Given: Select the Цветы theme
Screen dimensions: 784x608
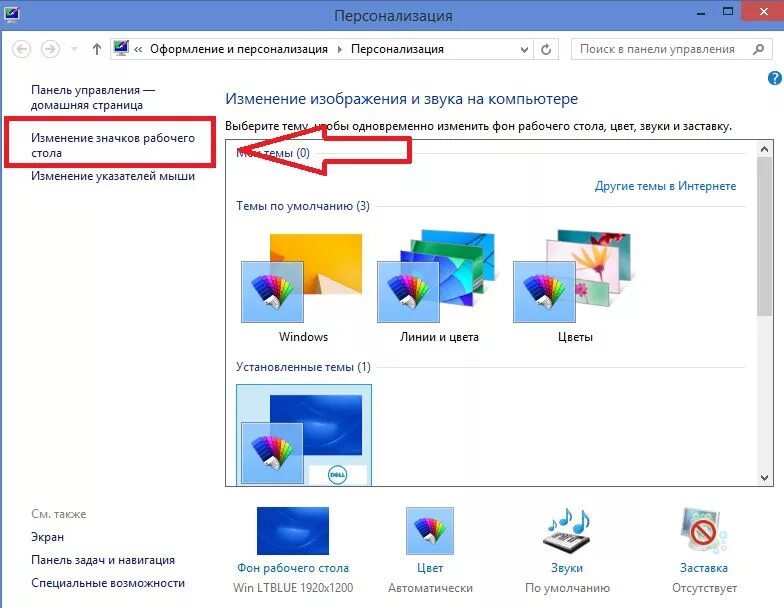Looking at the screenshot, I should (x=574, y=287).
